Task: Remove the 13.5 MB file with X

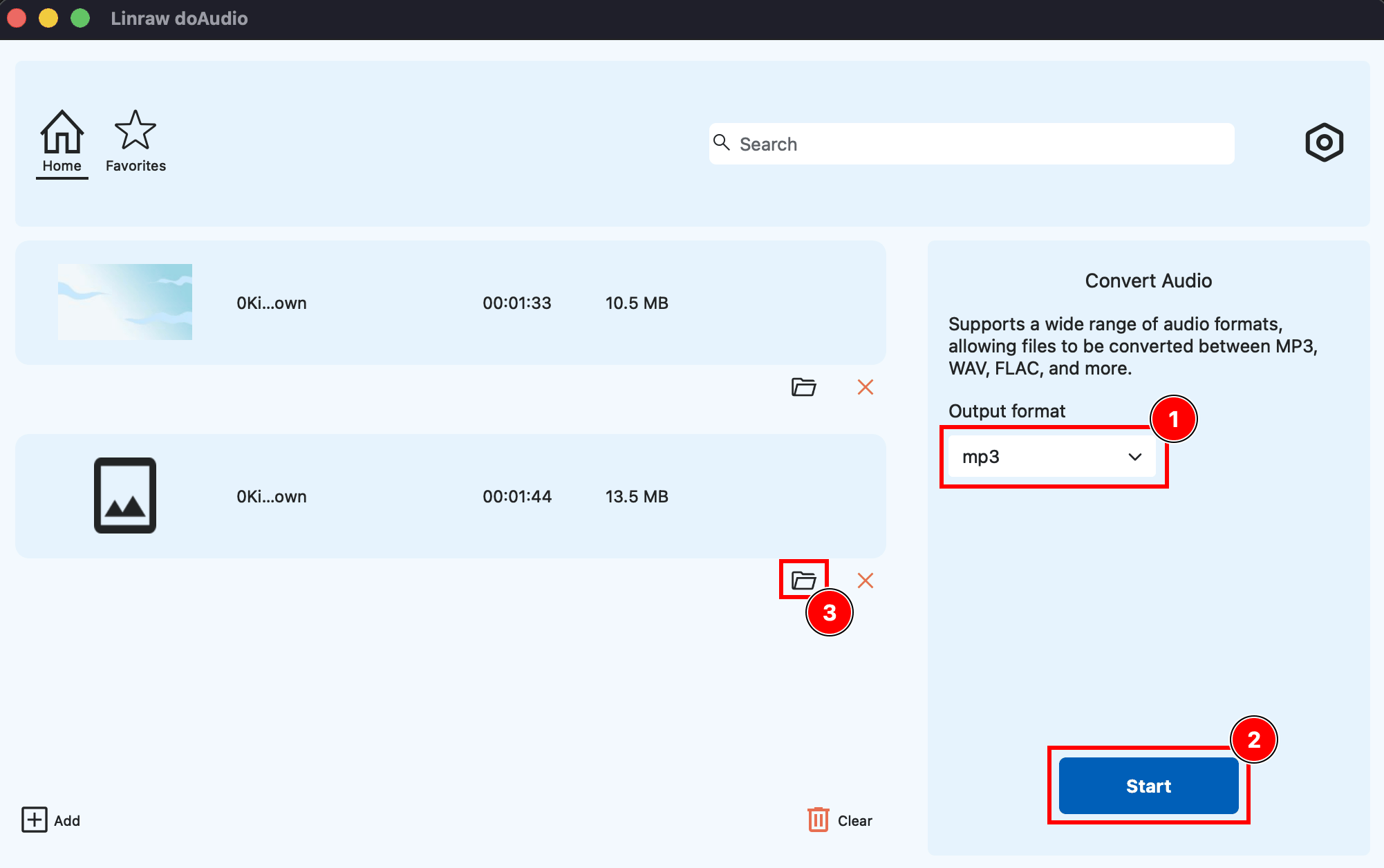Action: tap(865, 581)
